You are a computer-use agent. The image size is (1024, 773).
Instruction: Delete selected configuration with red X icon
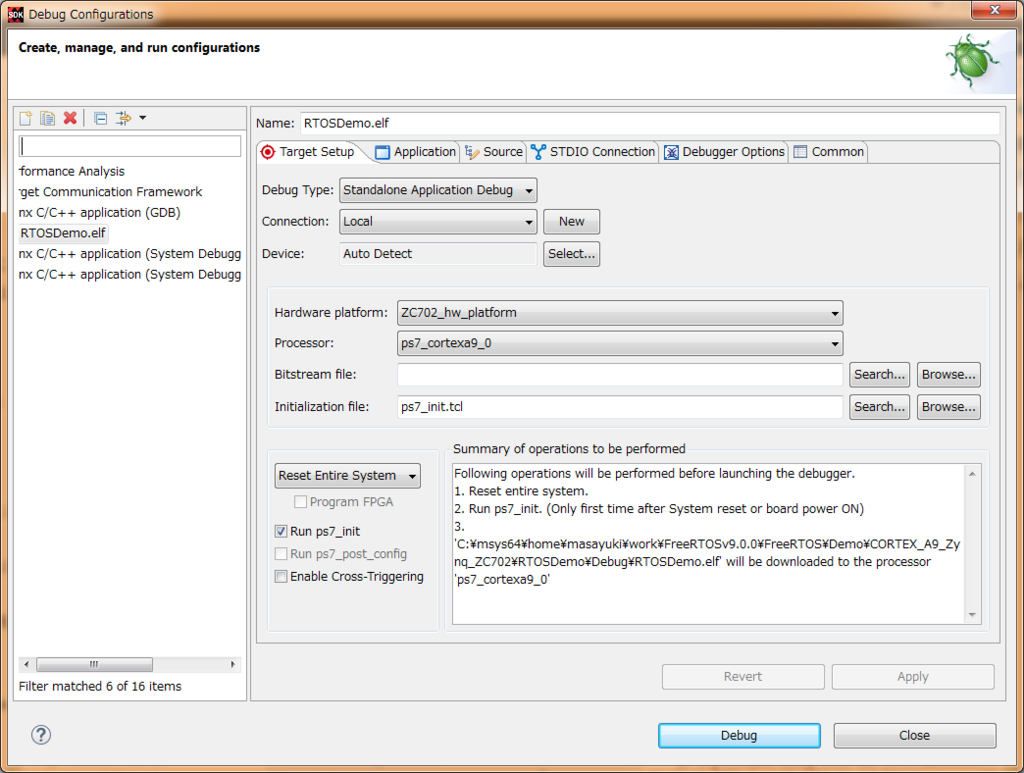click(x=70, y=118)
